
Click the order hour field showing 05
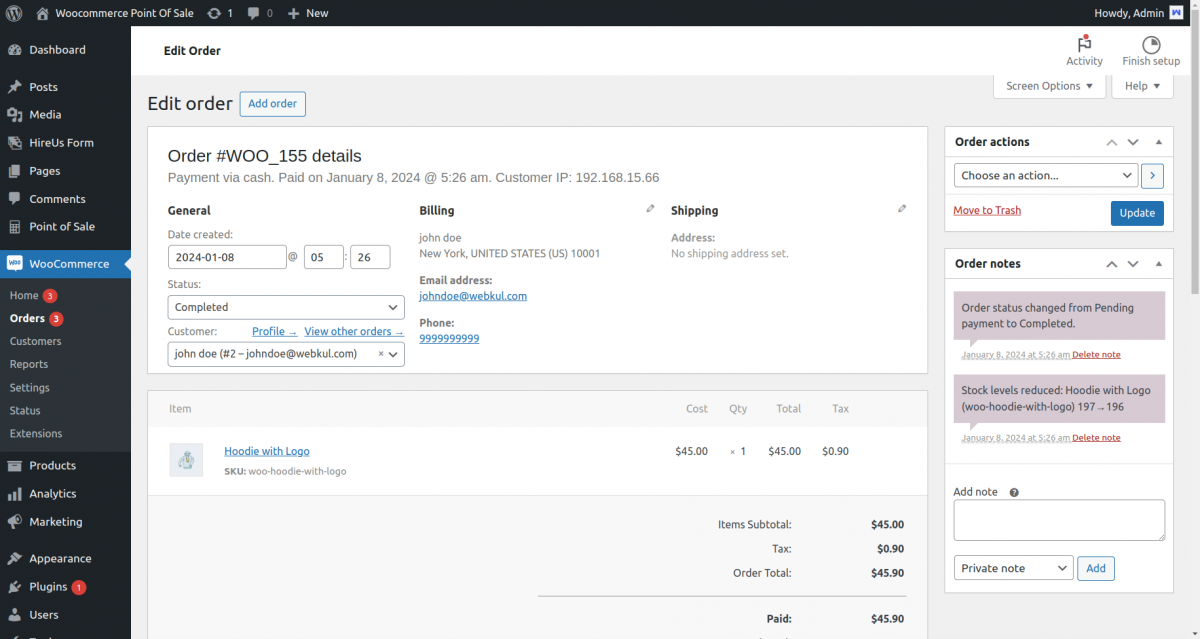(x=324, y=257)
